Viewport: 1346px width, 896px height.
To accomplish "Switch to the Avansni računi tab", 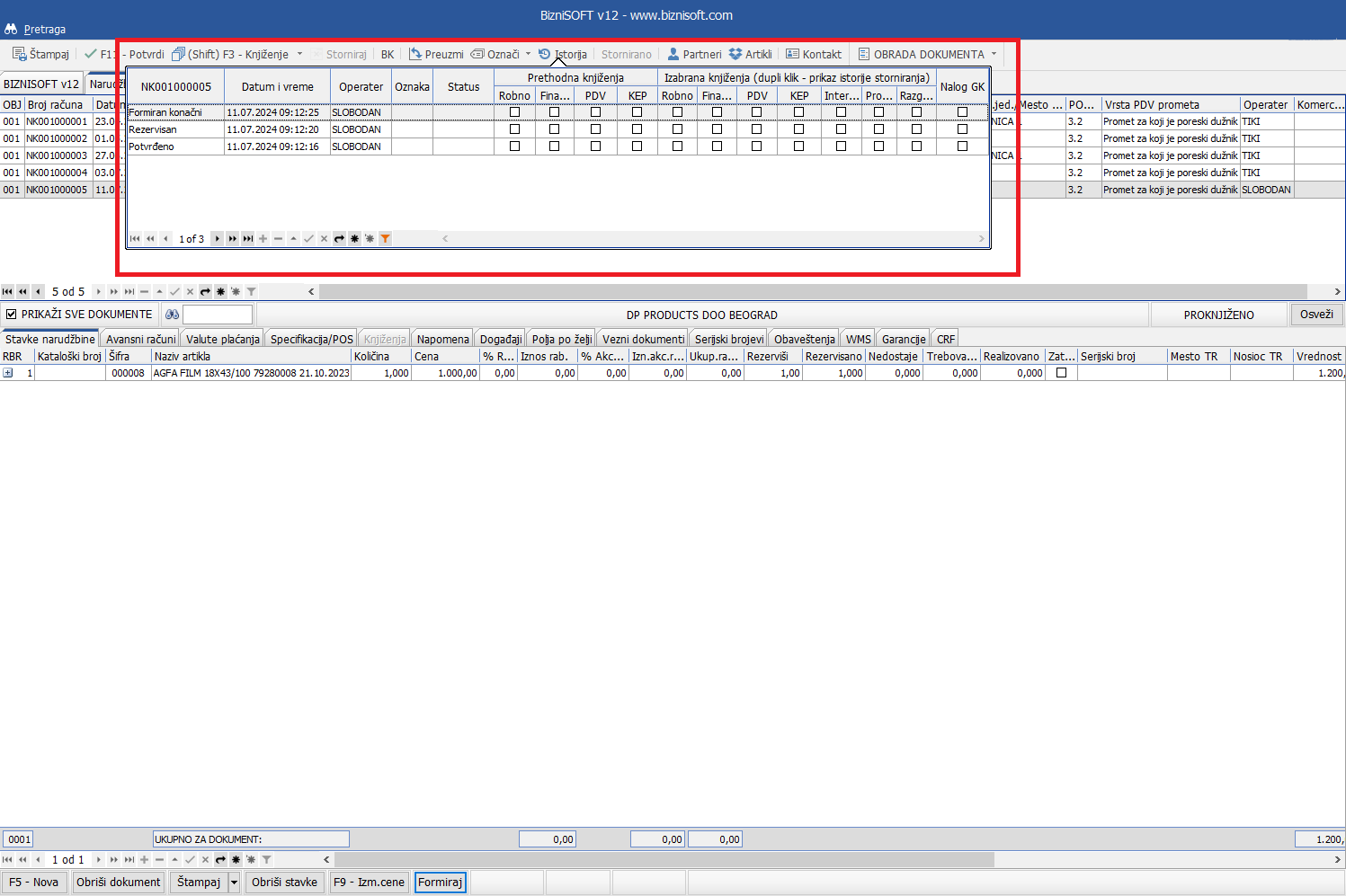I will (x=140, y=339).
